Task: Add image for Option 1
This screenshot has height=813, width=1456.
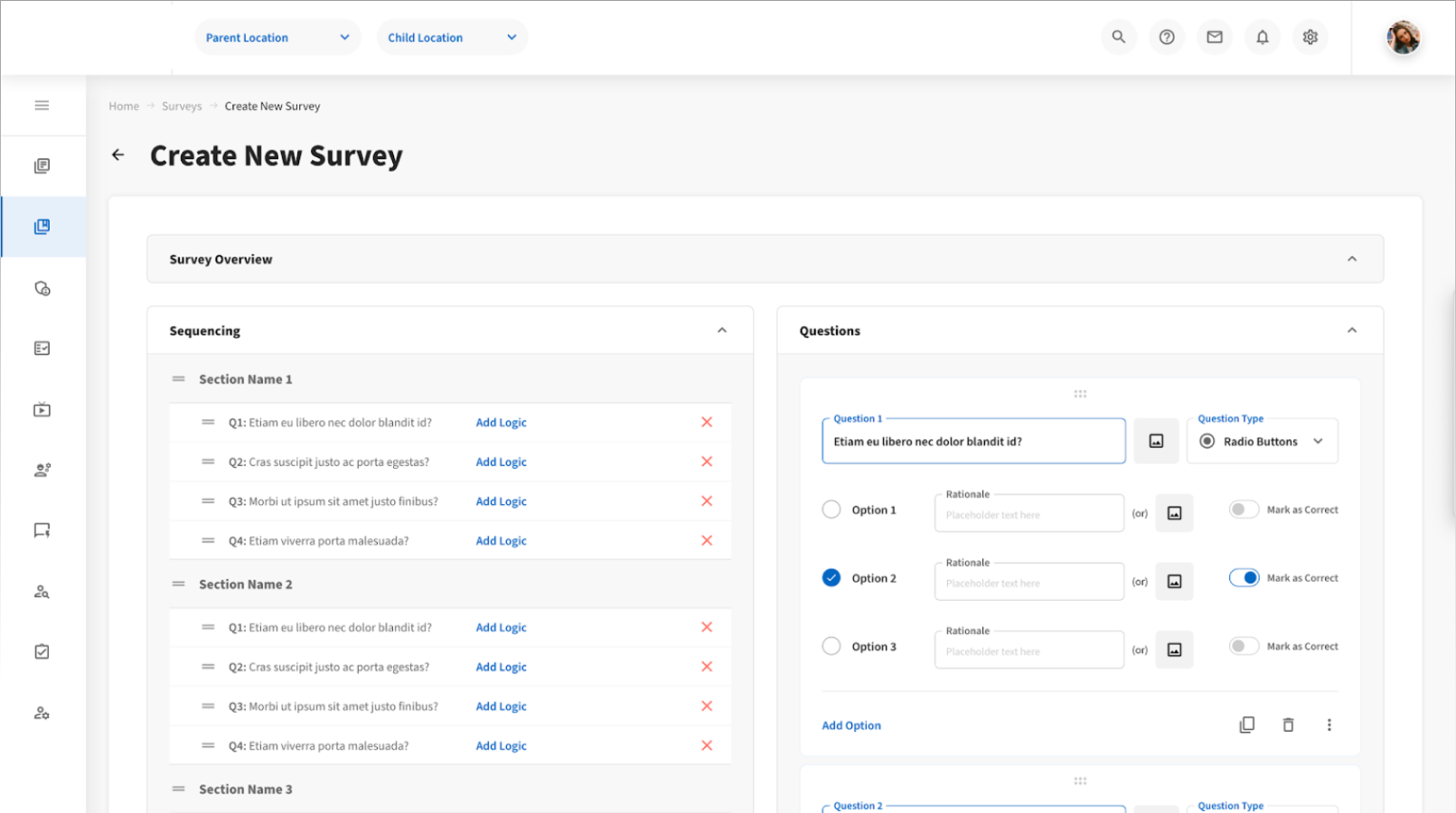Action: (x=1174, y=512)
